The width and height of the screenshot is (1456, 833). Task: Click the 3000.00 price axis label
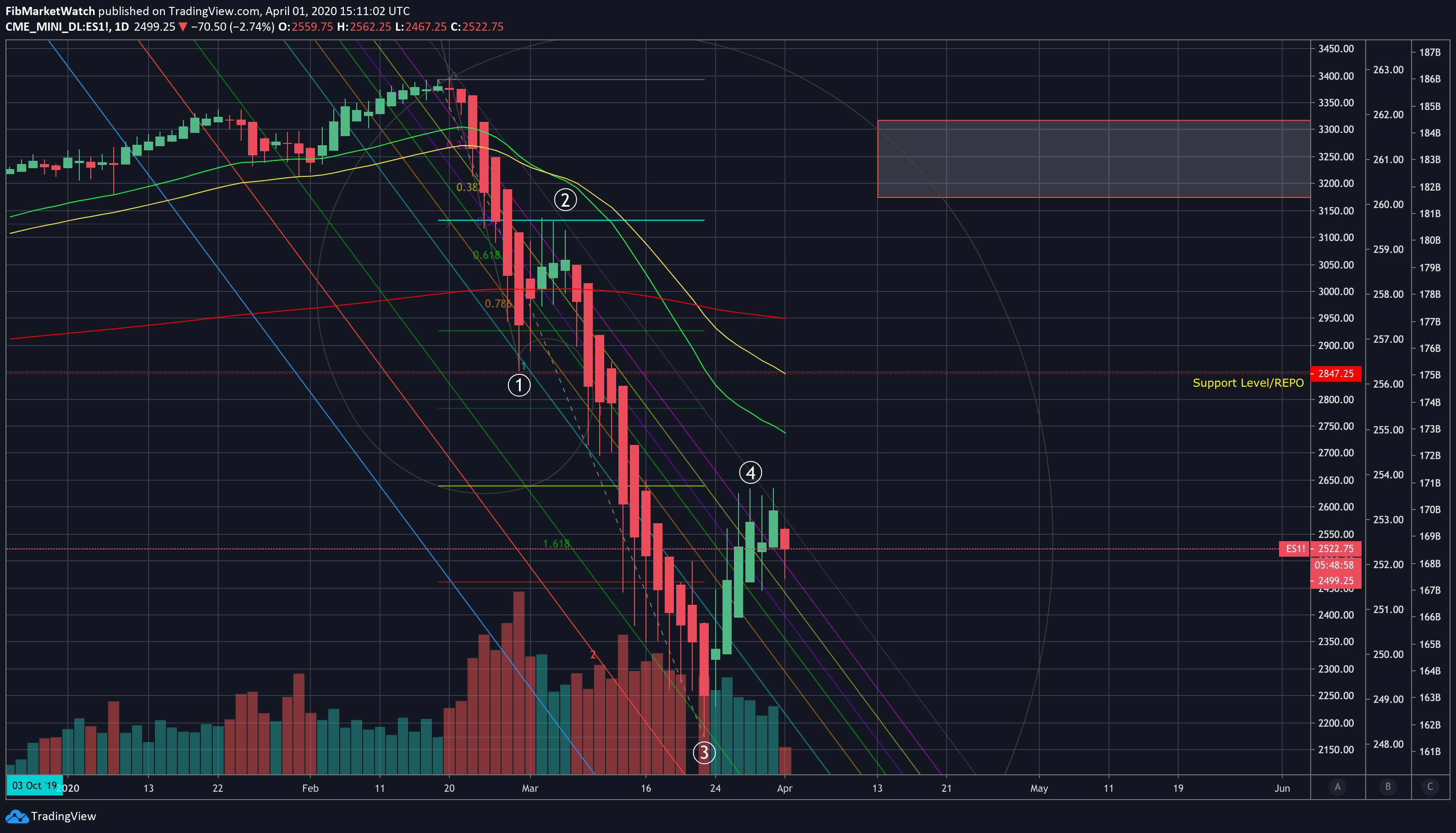[1336, 291]
